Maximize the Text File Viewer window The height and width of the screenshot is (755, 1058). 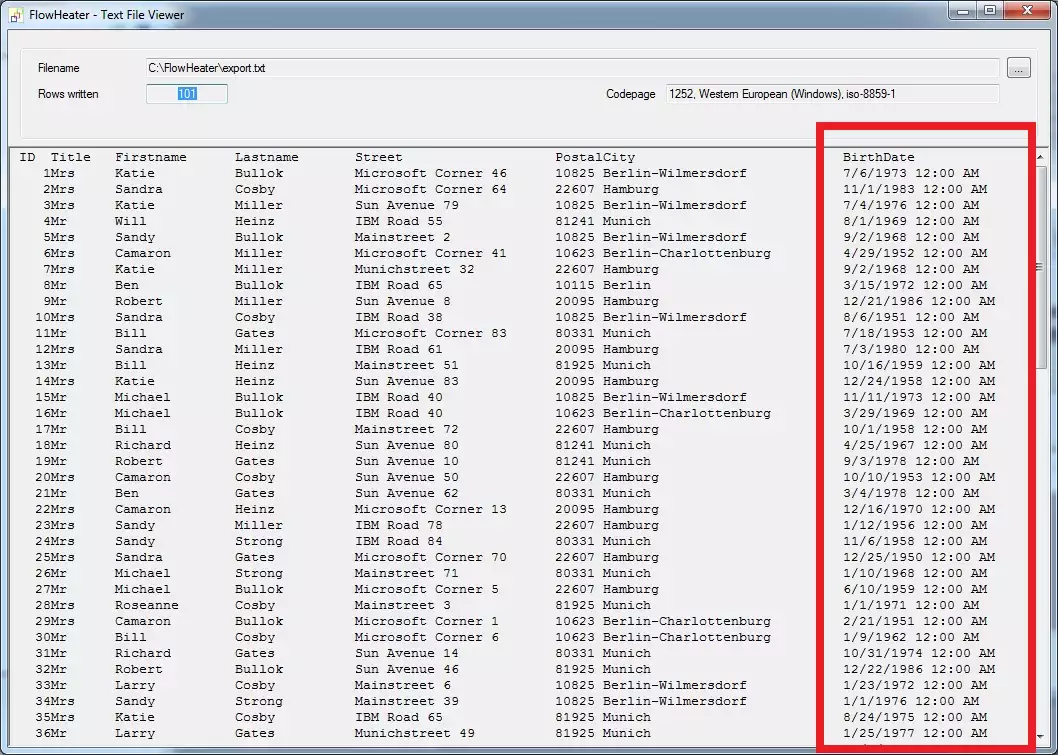point(990,11)
